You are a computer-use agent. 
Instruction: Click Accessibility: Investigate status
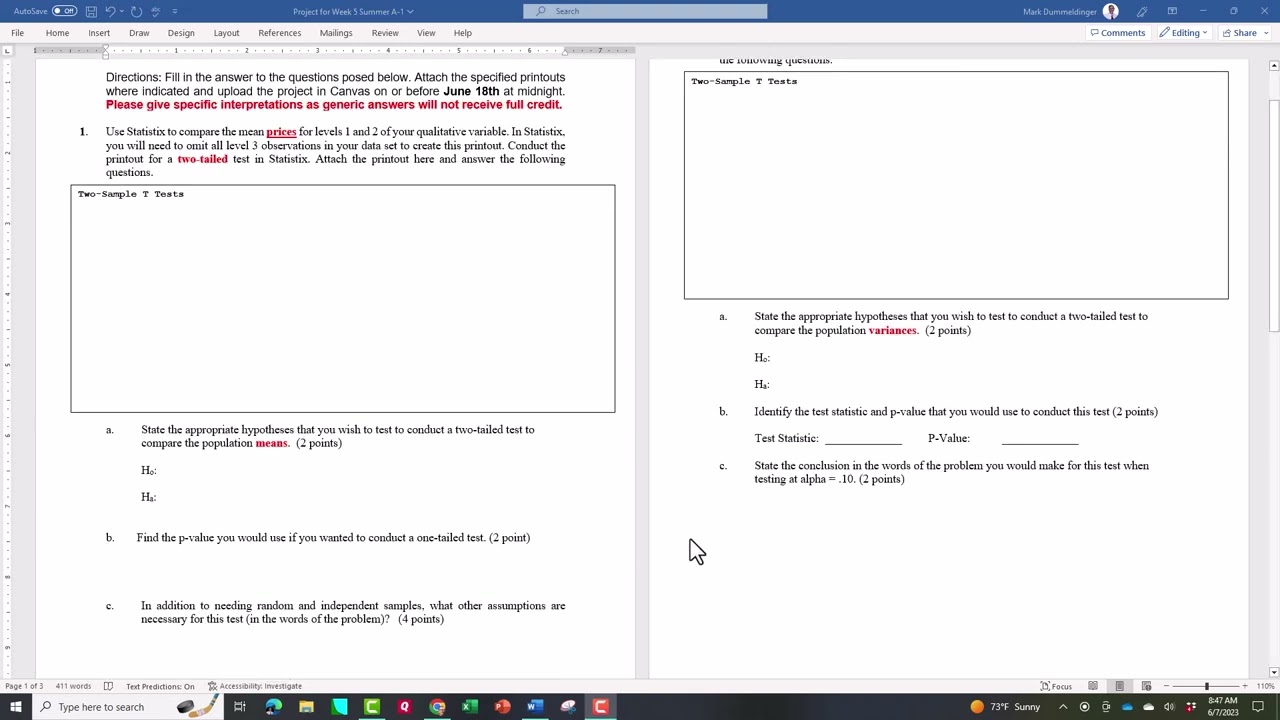click(x=255, y=686)
